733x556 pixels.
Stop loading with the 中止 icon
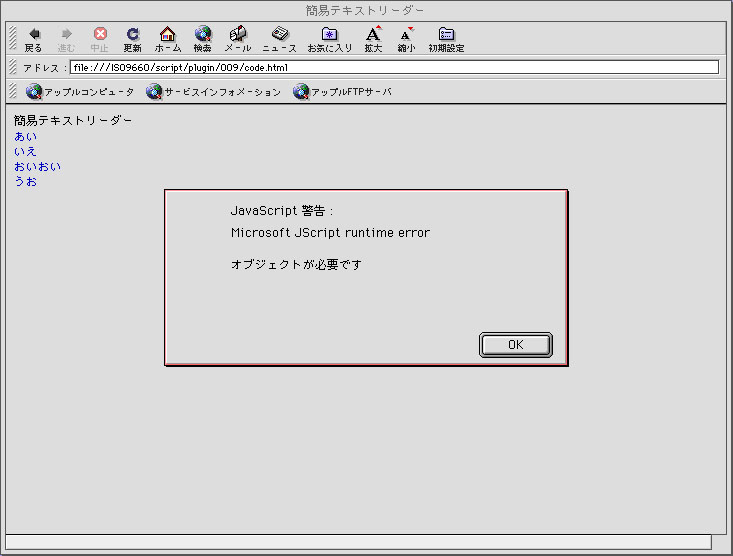(100, 39)
